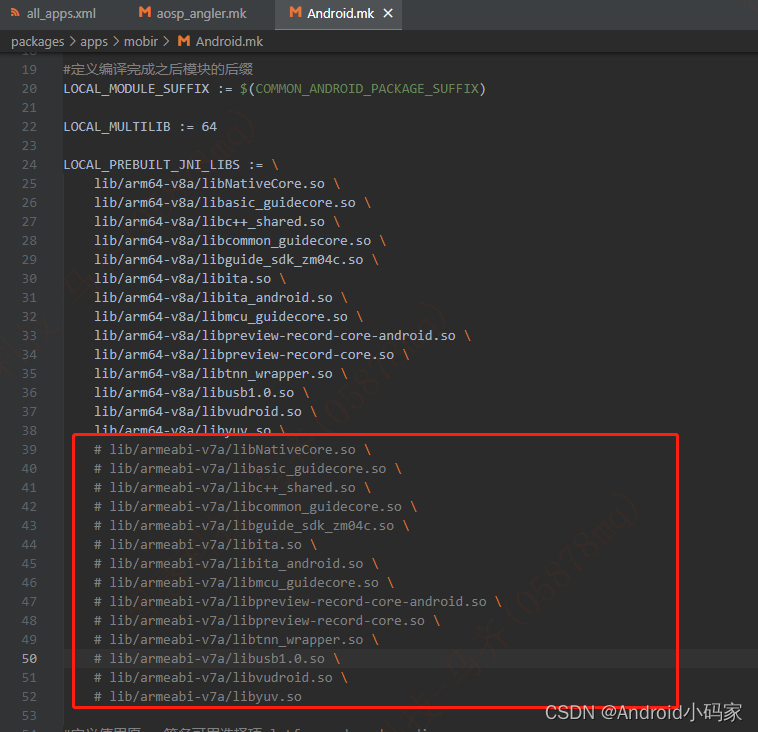The image size is (758, 732).
Task: Click lib/arm64-v8a/libvudroid.so line
Action: pyautogui.click(x=205, y=411)
